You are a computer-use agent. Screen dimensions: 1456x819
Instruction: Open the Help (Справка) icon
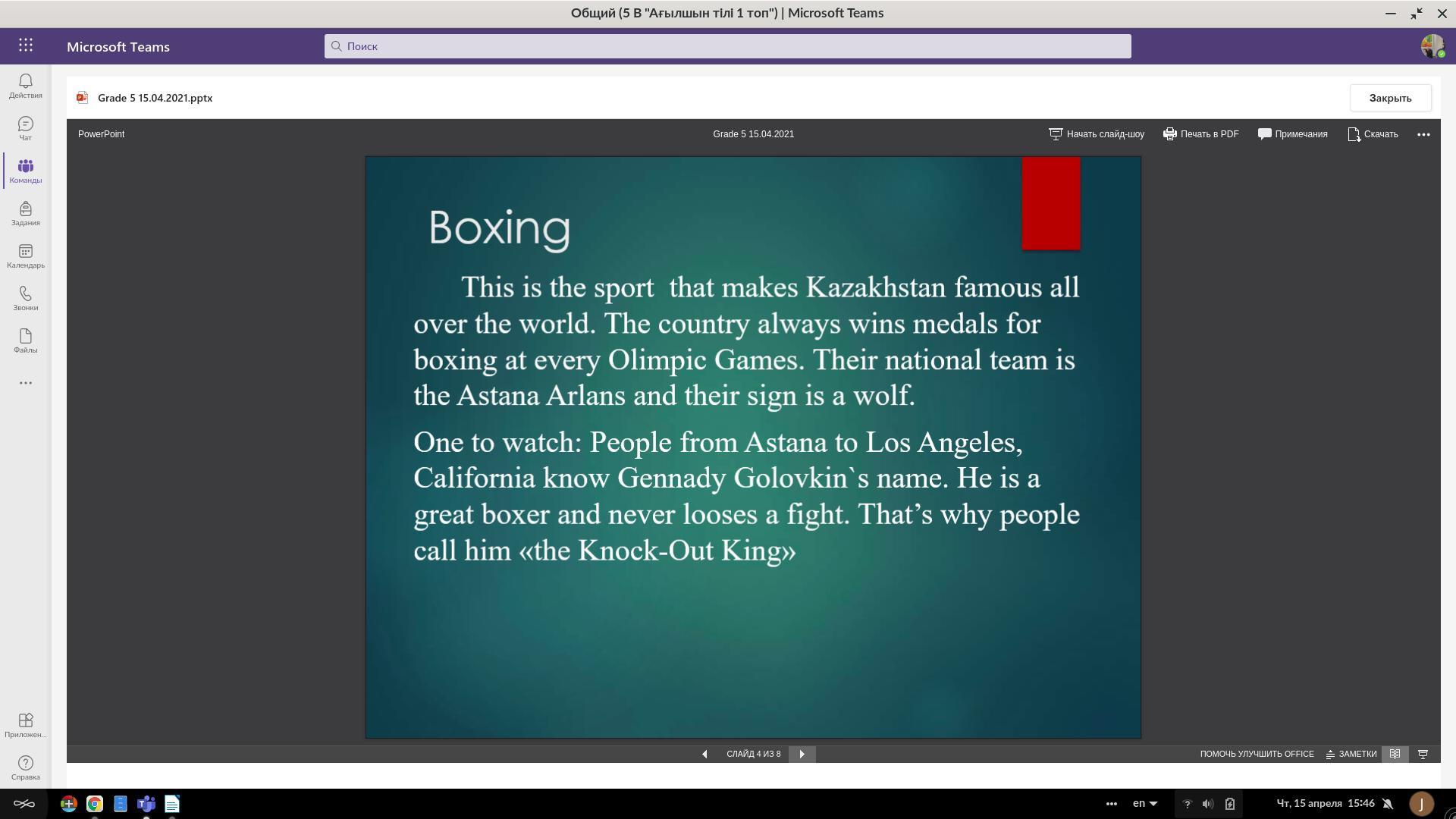(x=25, y=767)
